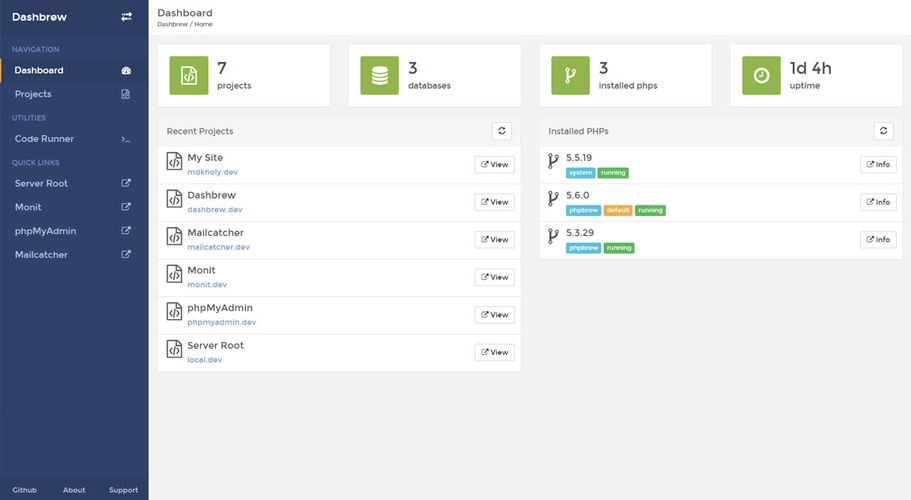
Task: Open the Server Root quick link
Action: coord(41,184)
